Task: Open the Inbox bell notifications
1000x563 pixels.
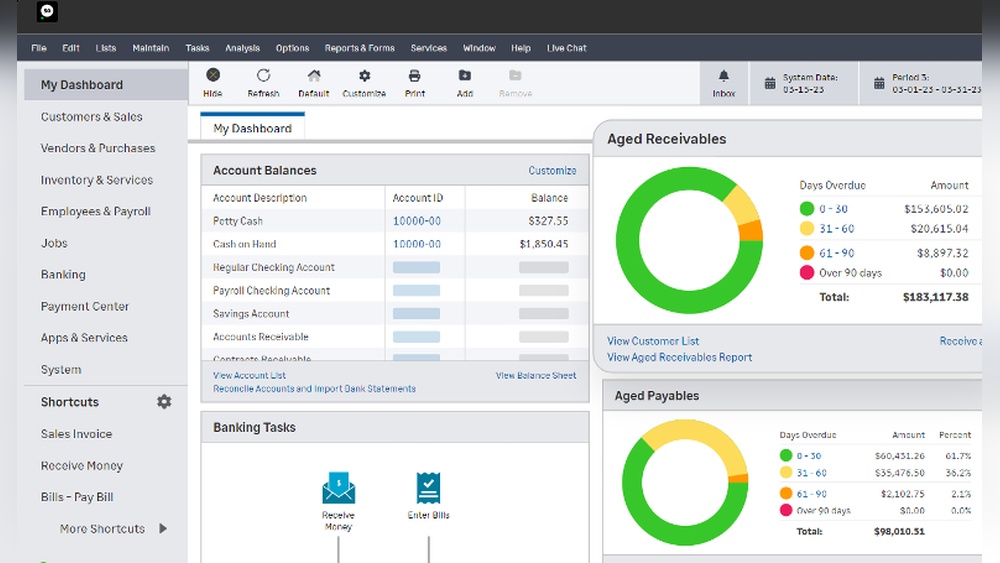Action: tap(723, 76)
